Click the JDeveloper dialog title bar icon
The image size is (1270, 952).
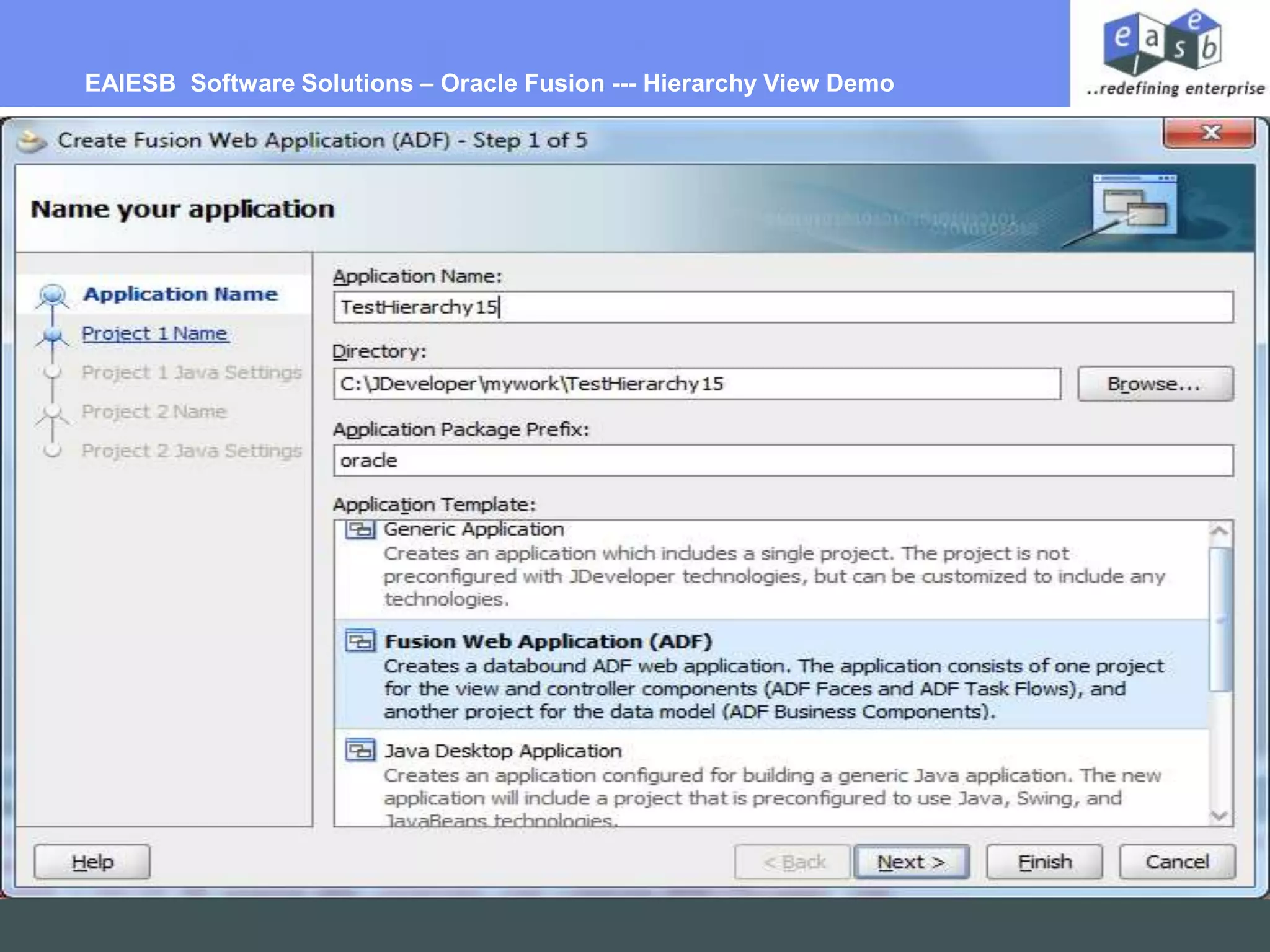coord(32,141)
